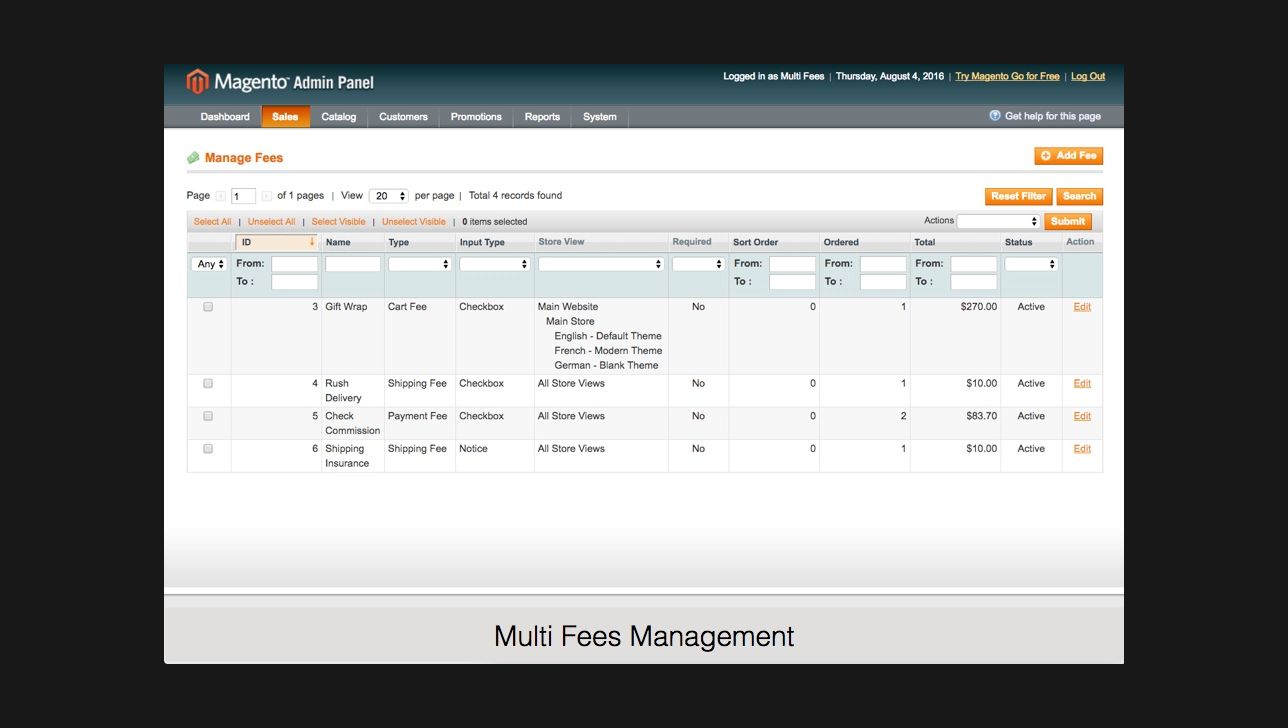Sort by the Sort Order column header
This screenshot has width=1288, height=728.
point(756,242)
